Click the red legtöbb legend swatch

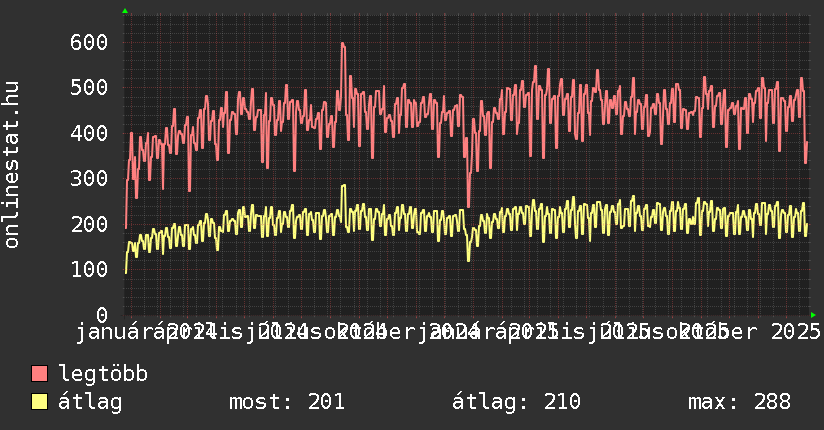click(40, 374)
